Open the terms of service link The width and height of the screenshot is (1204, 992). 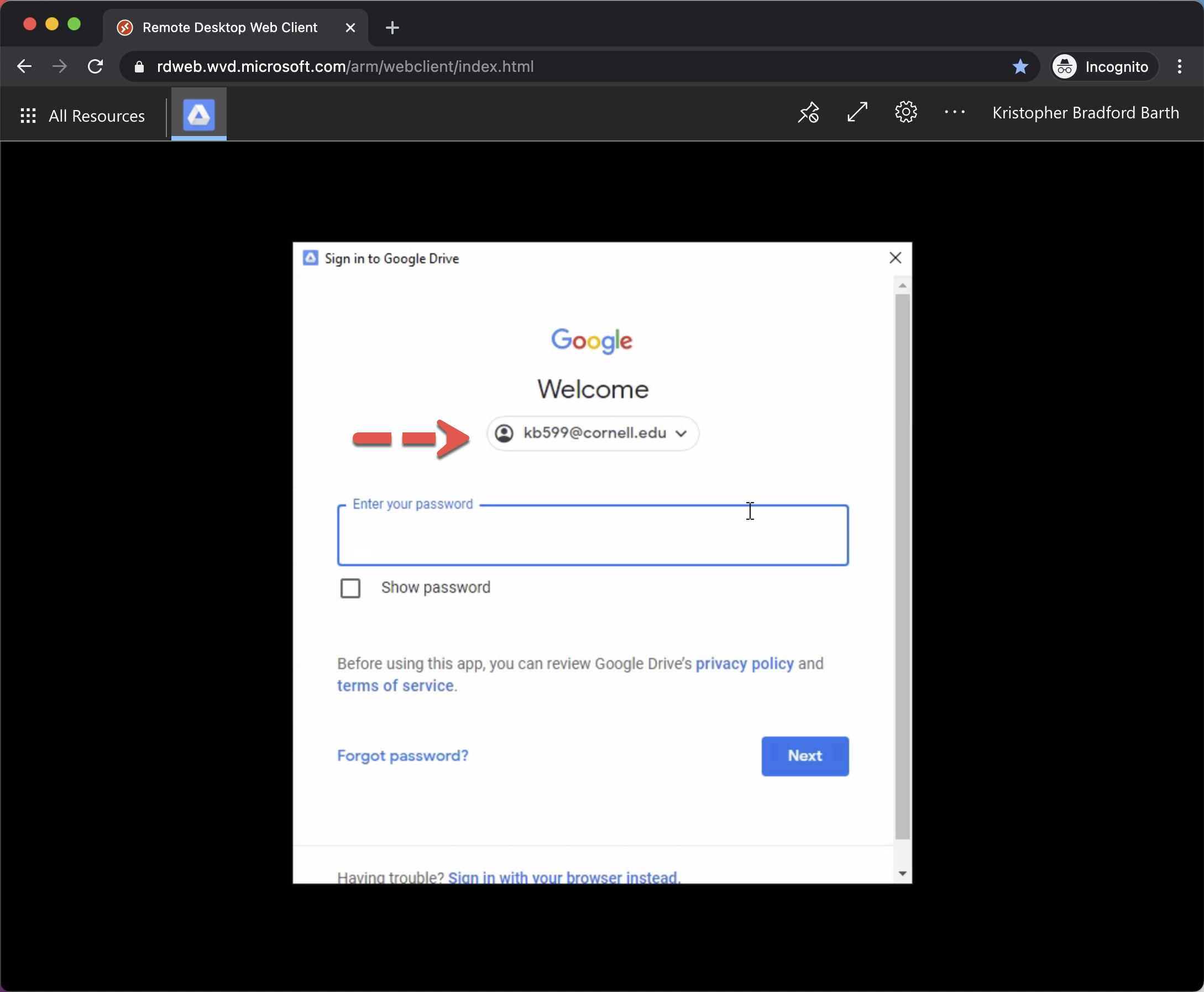tap(395, 686)
